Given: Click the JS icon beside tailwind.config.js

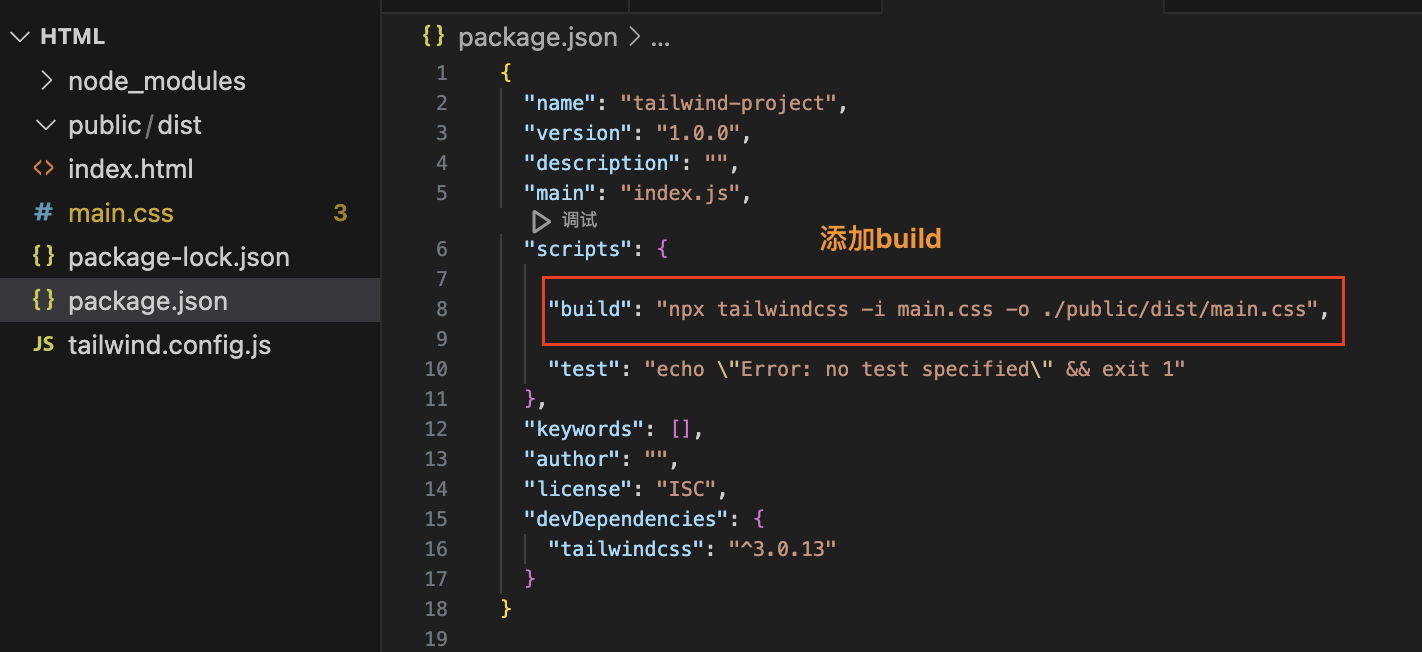Looking at the screenshot, I should coord(43,345).
